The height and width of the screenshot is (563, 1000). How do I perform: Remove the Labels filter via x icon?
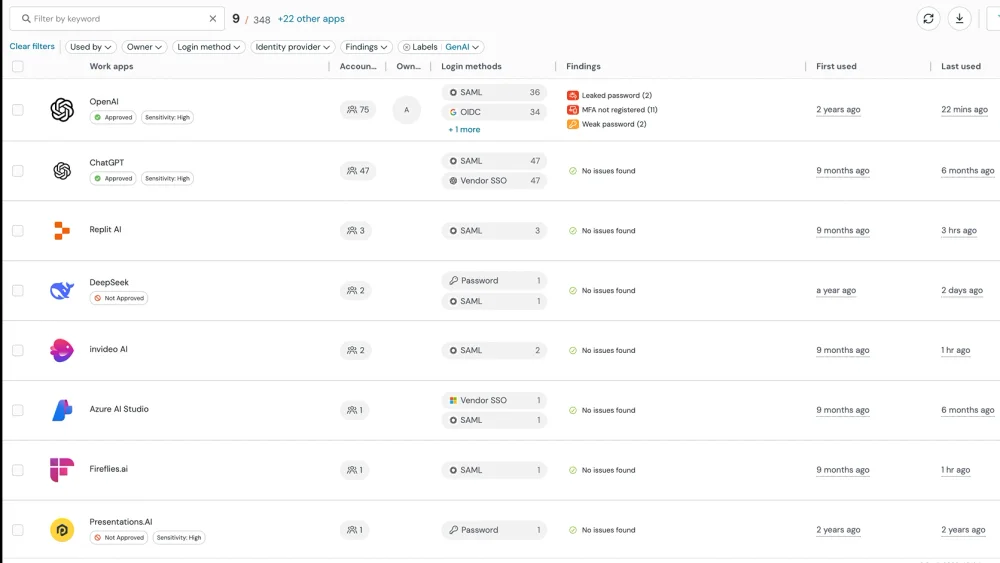pos(406,47)
